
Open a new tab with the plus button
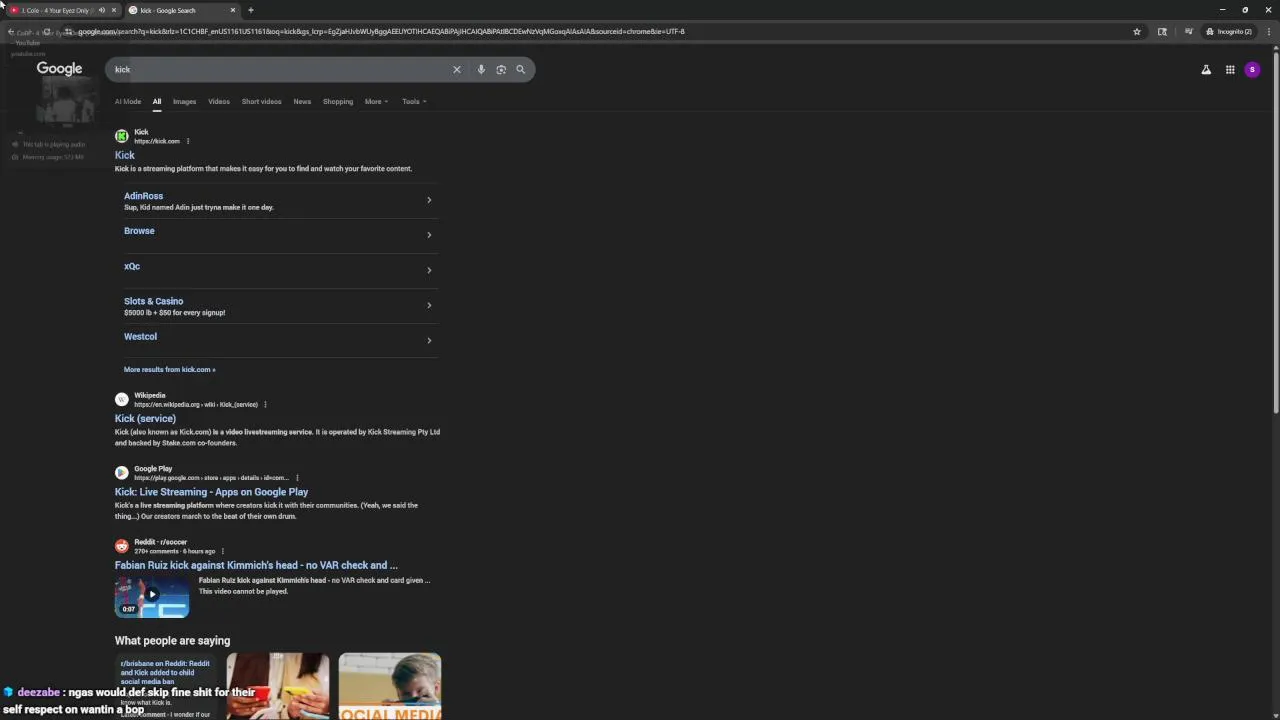click(x=251, y=10)
